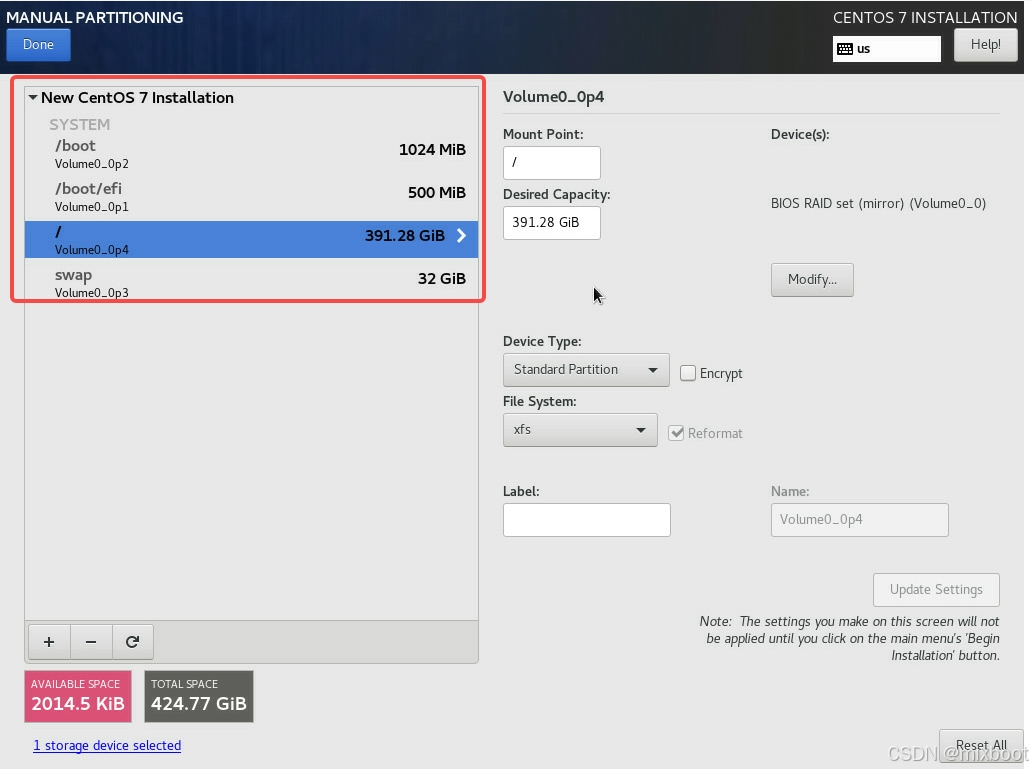Image resolution: width=1033 pixels, height=772 pixels.
Task: Click the plus icon to add mount point
Action: coord(49,642)
